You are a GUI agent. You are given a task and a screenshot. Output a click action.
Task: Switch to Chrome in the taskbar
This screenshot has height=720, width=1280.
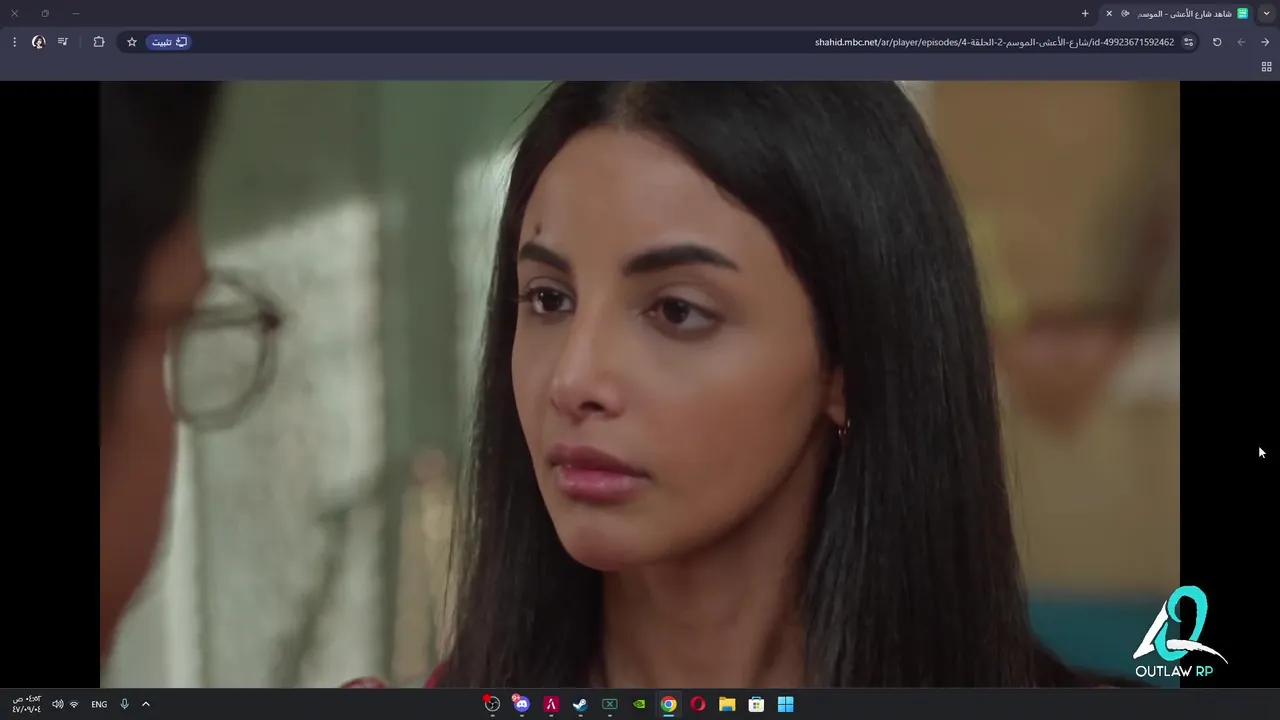click(x=668, y=704)
